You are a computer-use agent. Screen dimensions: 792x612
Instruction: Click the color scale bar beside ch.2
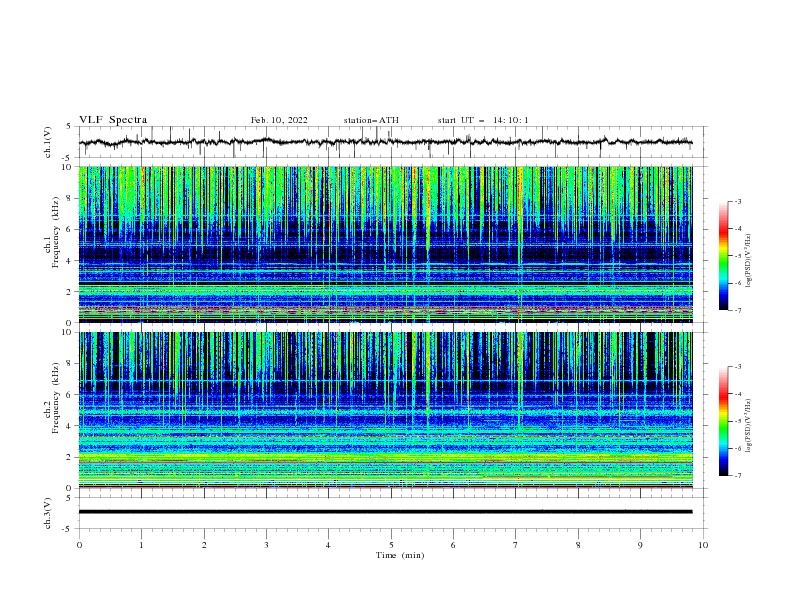pos(723,421)
